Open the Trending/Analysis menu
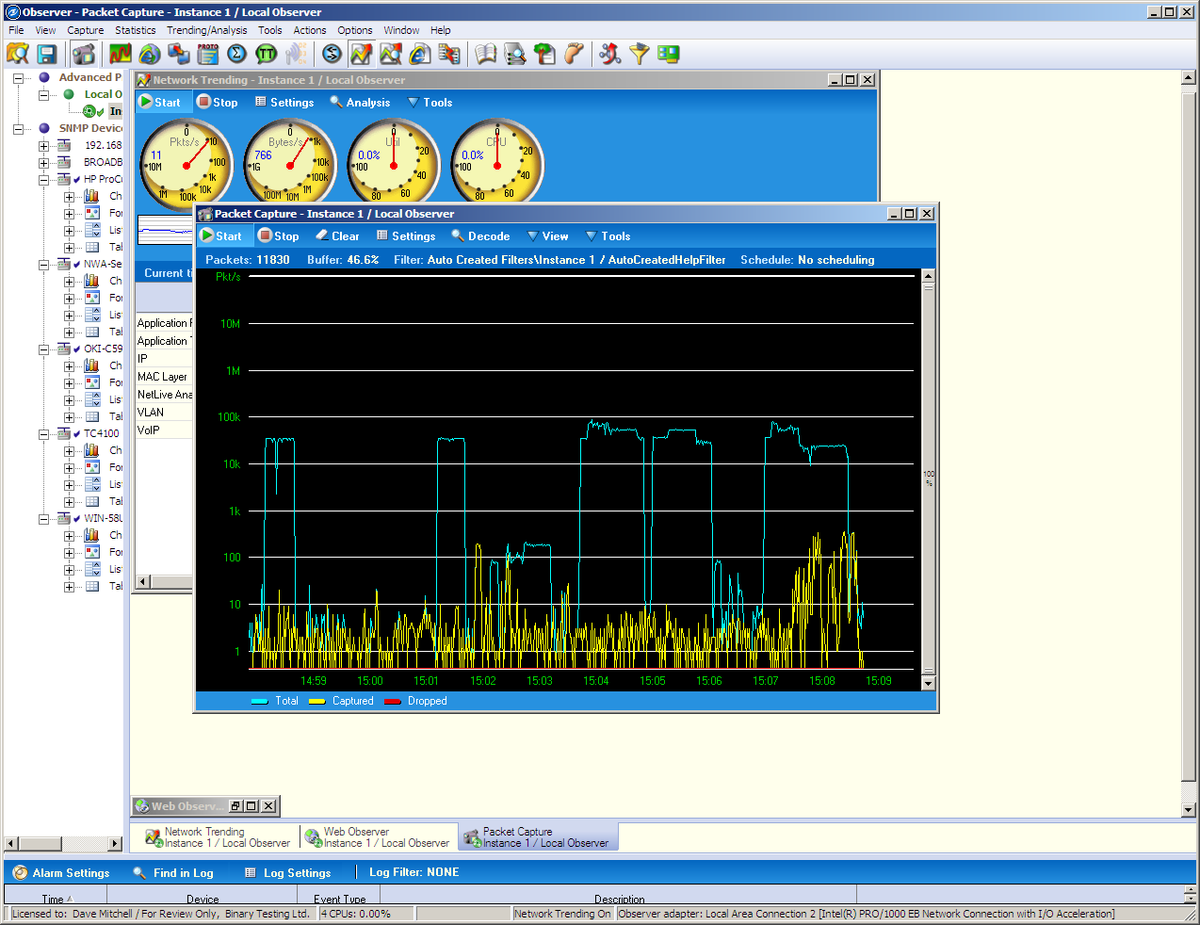1200x925 pixels. [x=207, y=29]
